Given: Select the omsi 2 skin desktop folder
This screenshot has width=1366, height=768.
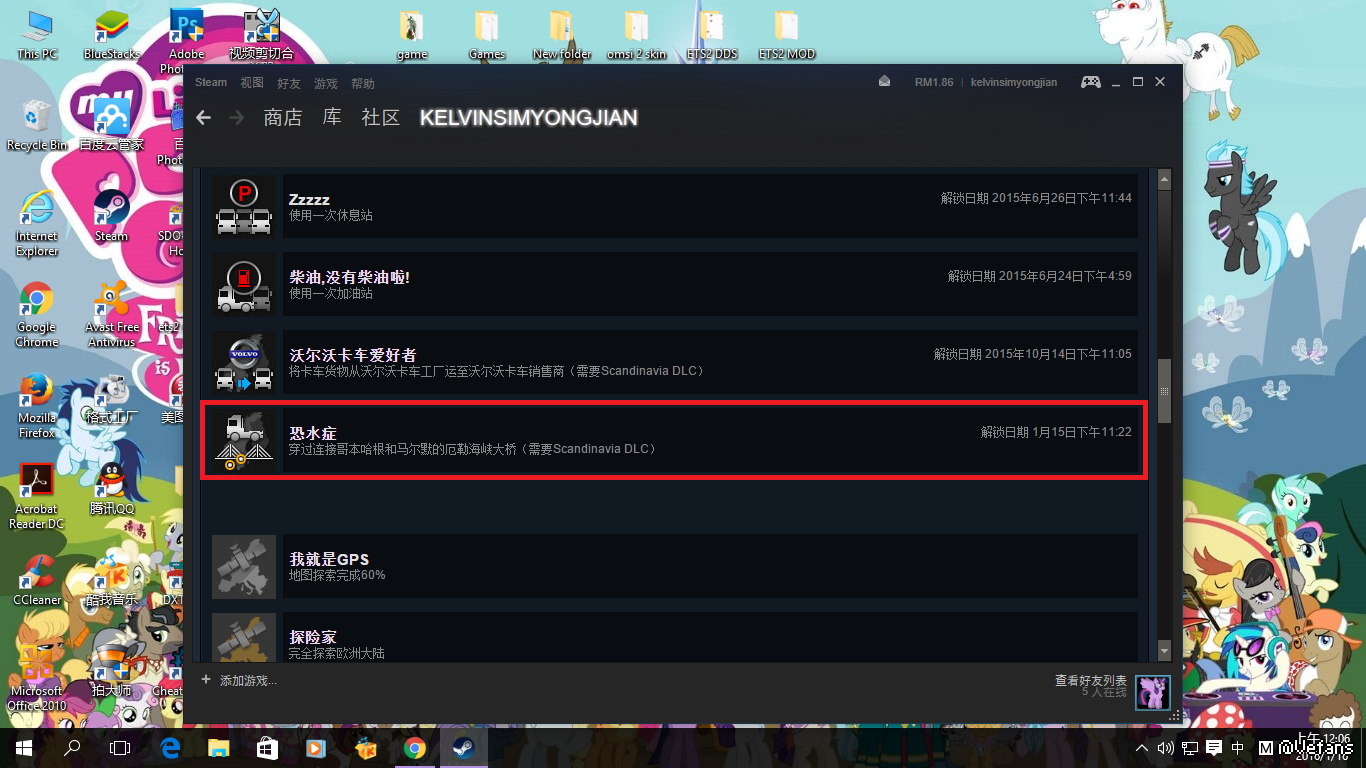Looking at the screenshot, I should pos(637,35).
